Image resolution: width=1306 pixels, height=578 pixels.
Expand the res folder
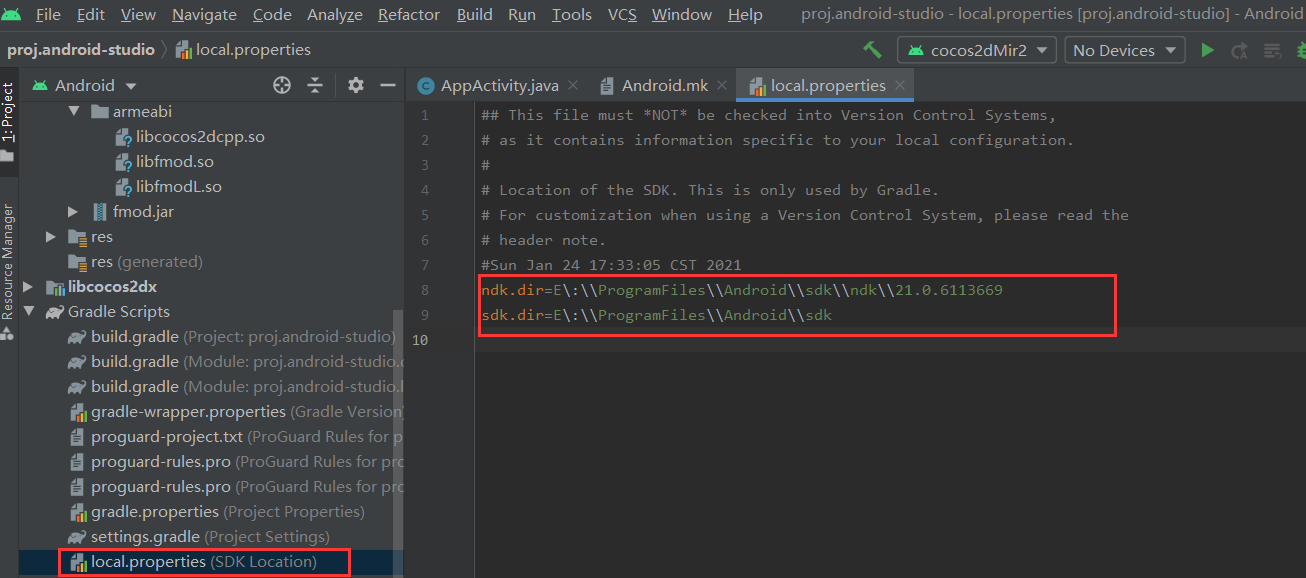pyautogui.click(x=50, y=237)
